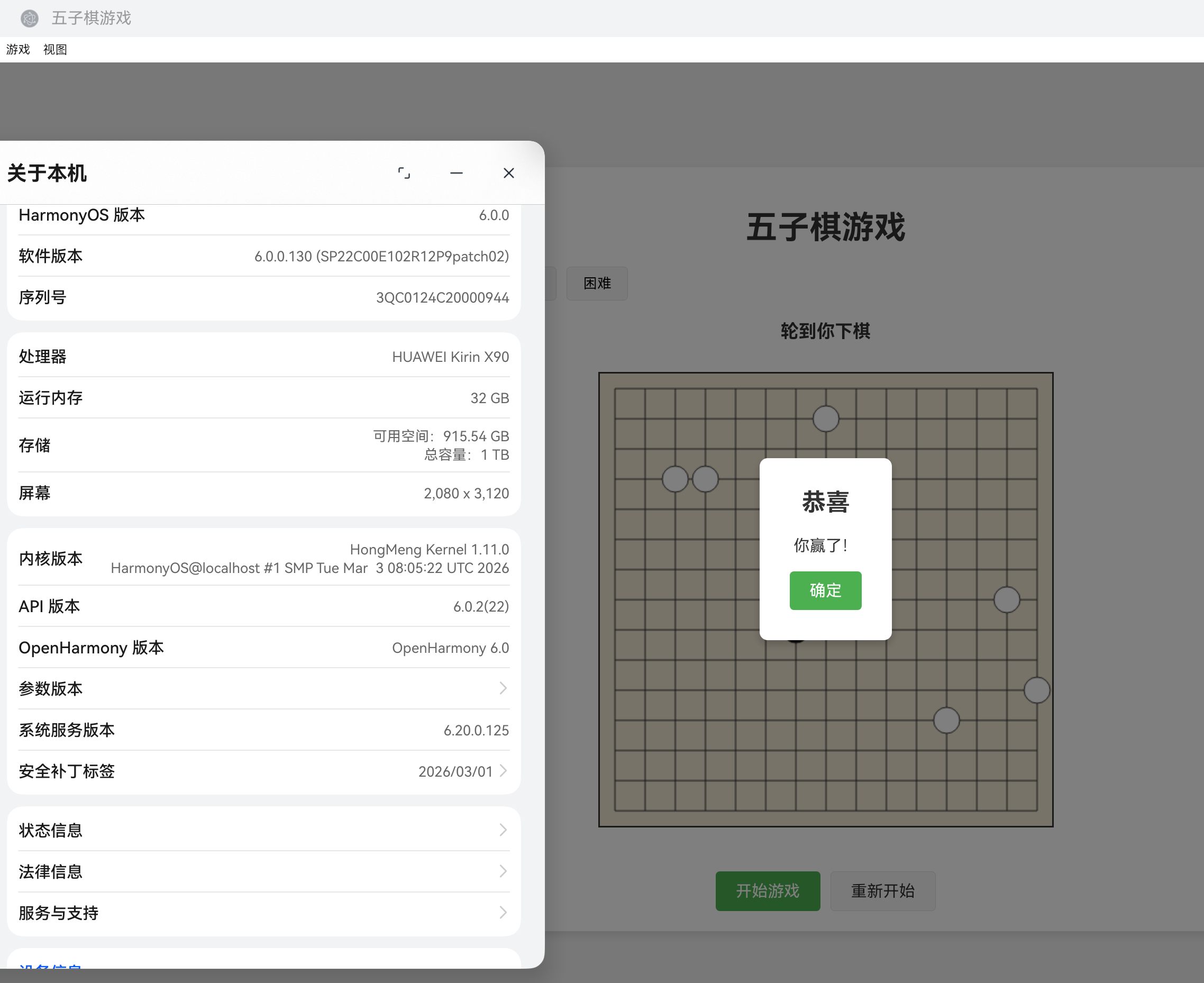Open the 状态信息 section

[263, 830]
